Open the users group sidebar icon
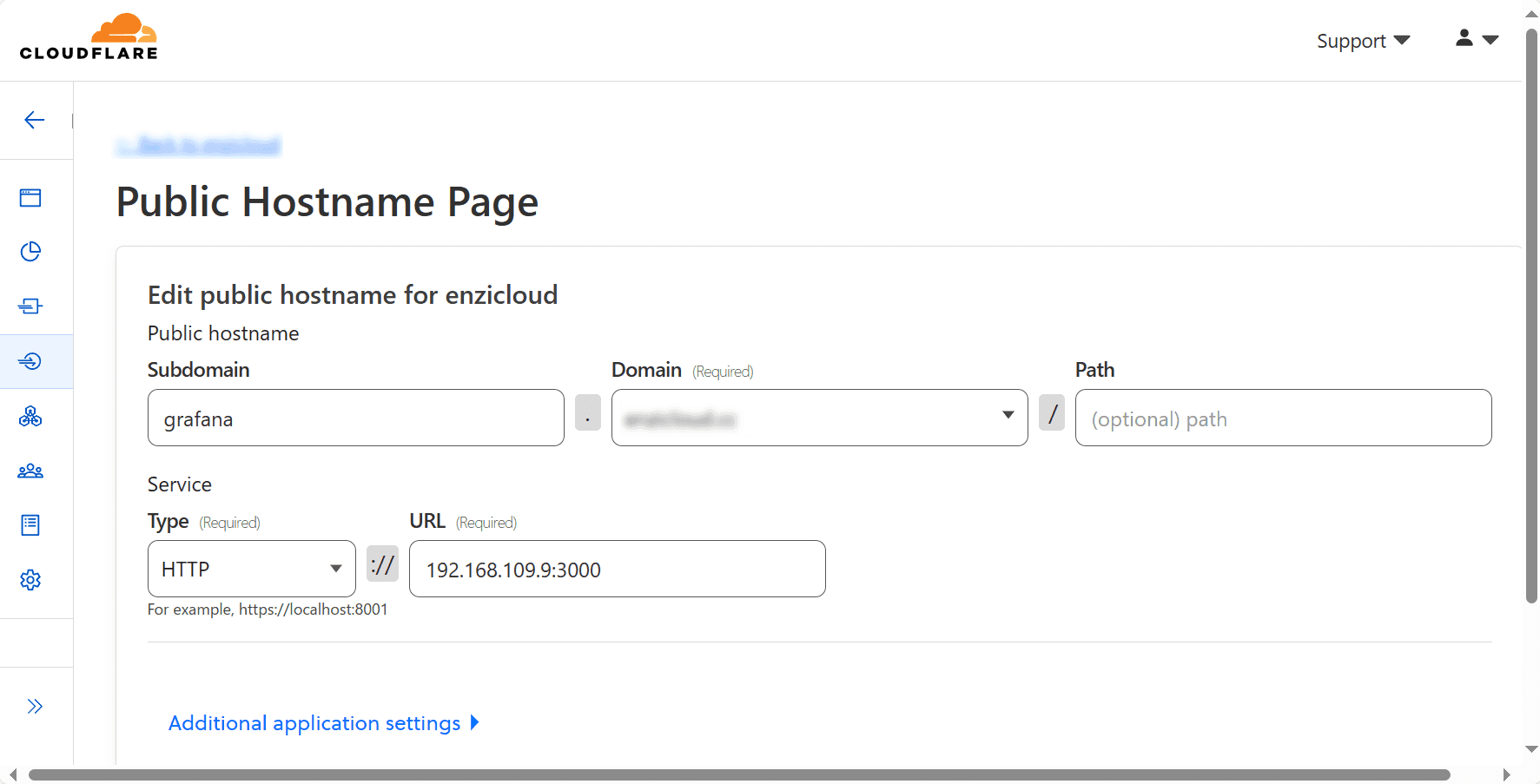 click(x=30, y=471)
